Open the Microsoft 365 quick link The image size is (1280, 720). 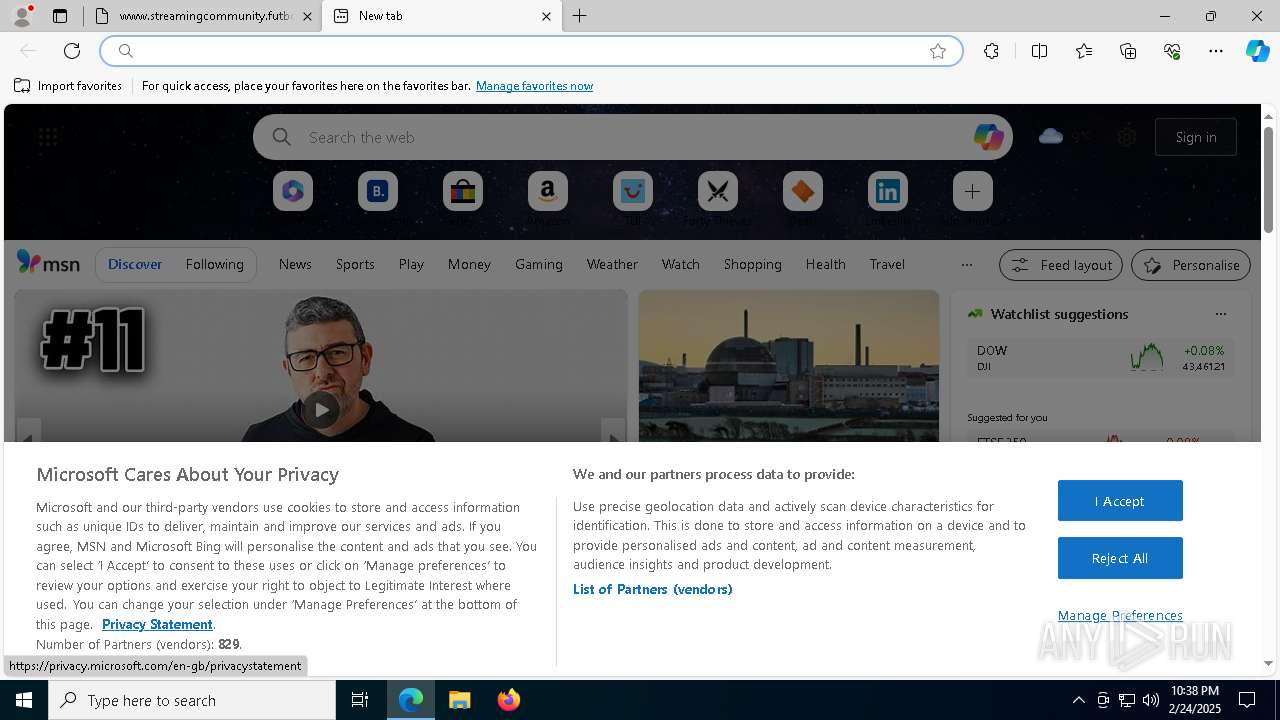coord(293,191)
